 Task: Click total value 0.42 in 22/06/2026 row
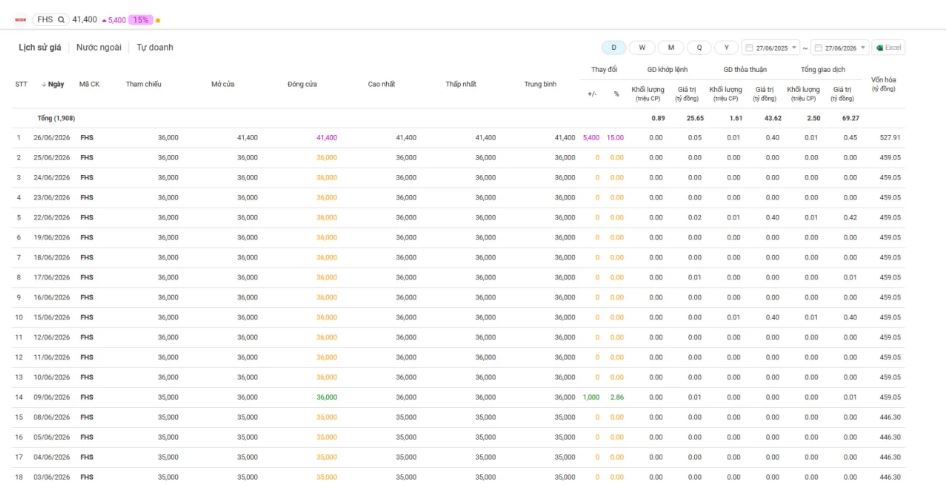click(850, 218)
